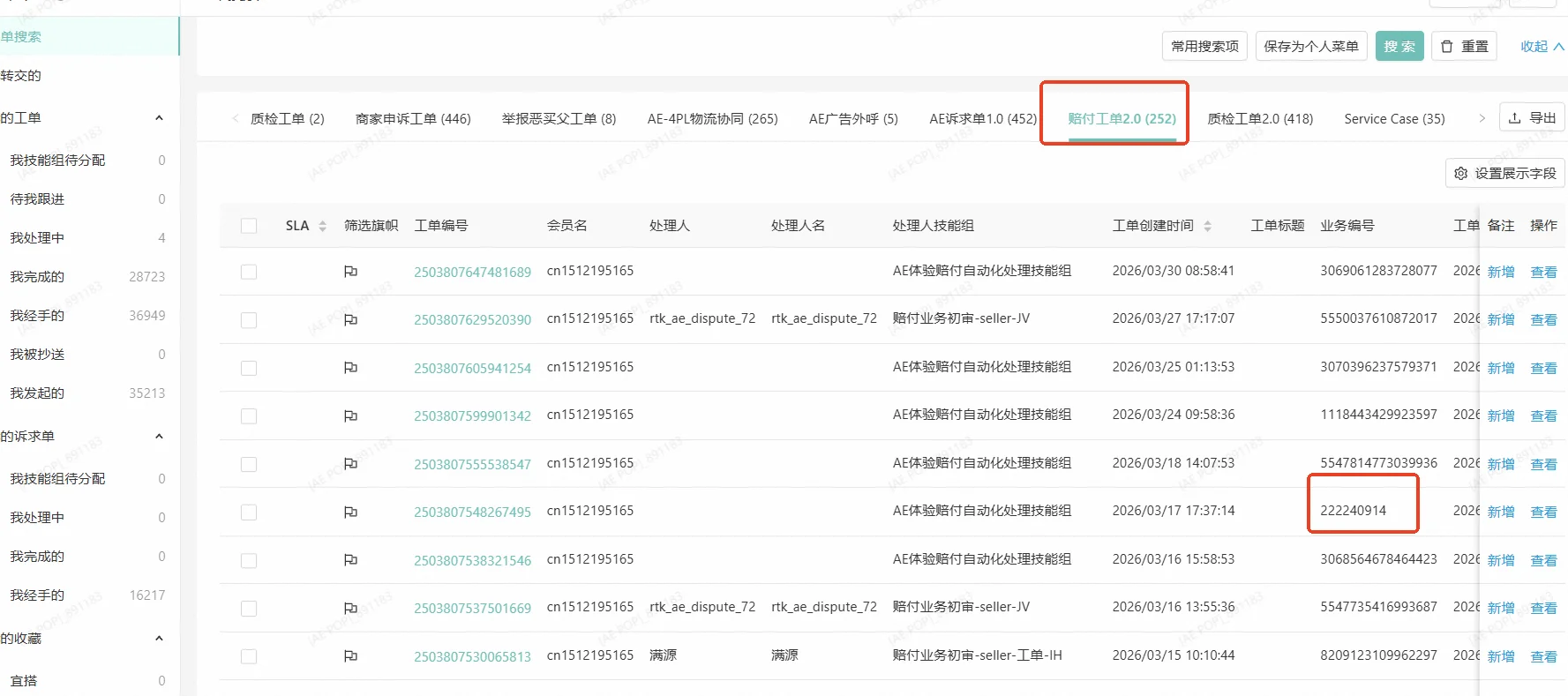The width and height of the screenshot is (1568, 696).
Task: Click the flag icon for ticket 2503807629520390
Action: 350,319
